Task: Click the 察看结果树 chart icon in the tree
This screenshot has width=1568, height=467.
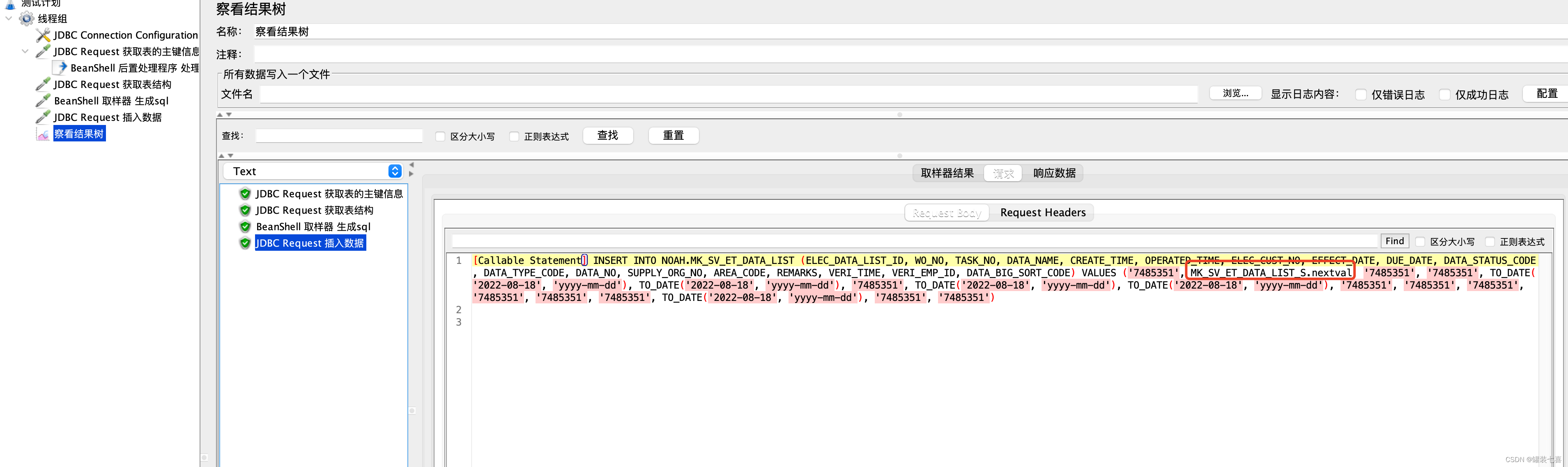Action: click(x=43, y=134)
